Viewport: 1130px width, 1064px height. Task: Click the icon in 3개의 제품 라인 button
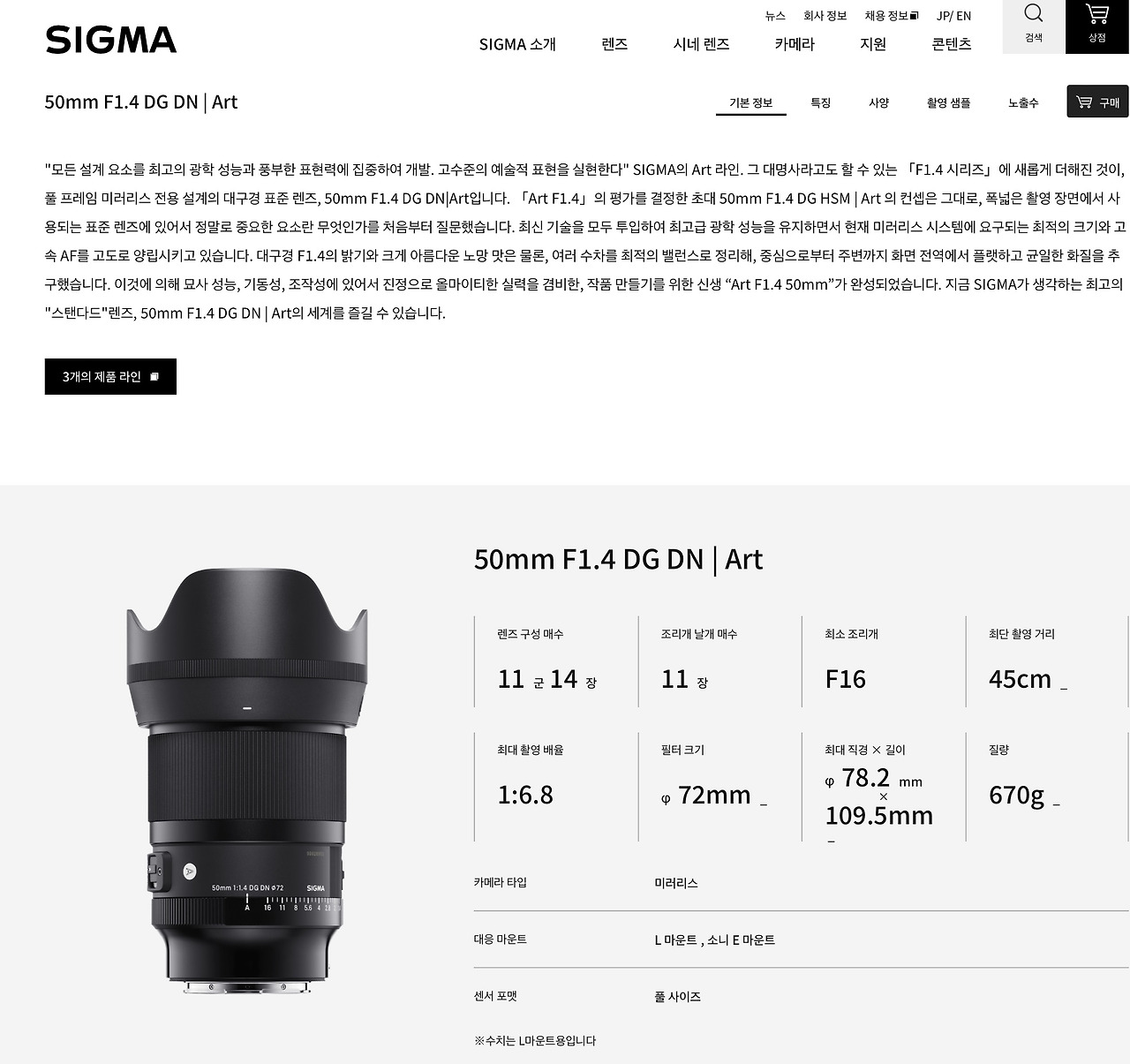point(154,377)
